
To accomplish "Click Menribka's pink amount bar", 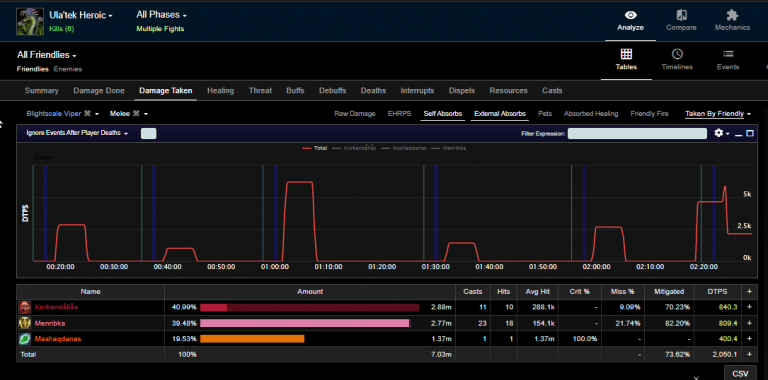I will 305,323.
